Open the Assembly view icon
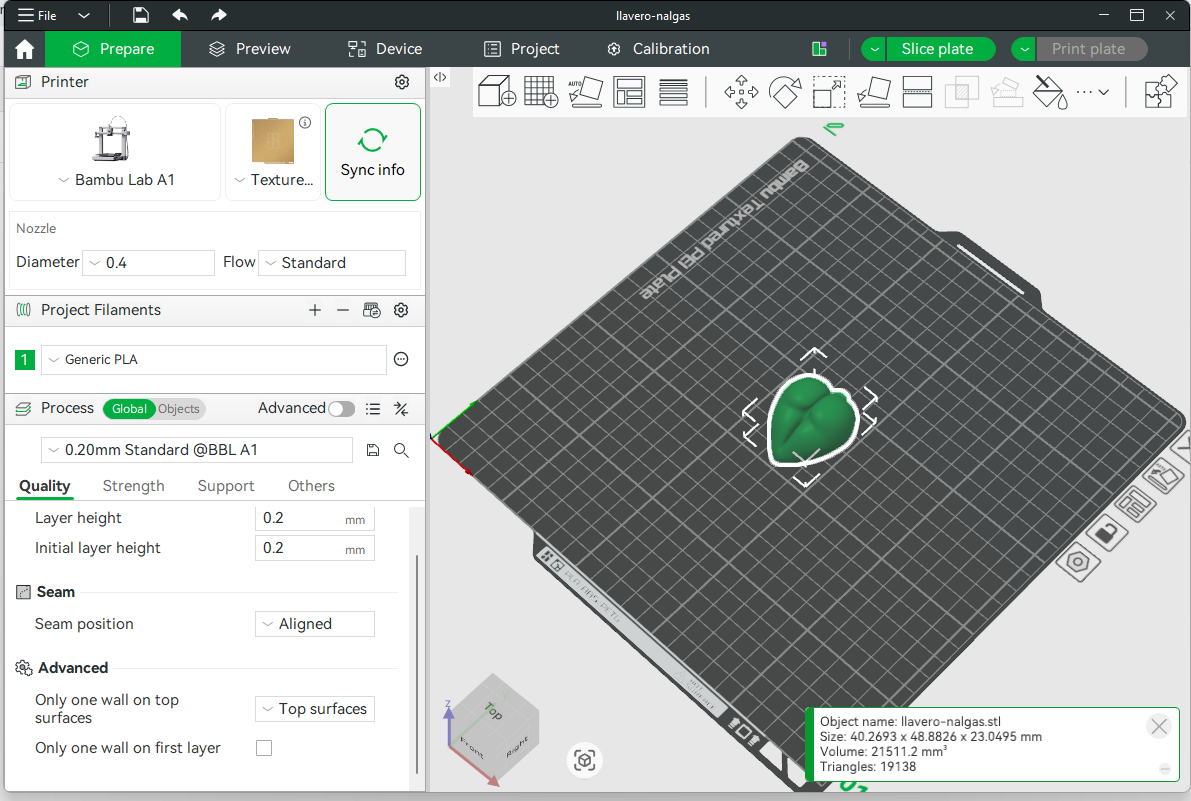Screen dimensions: 1191x801 [x=1160, y=92]
